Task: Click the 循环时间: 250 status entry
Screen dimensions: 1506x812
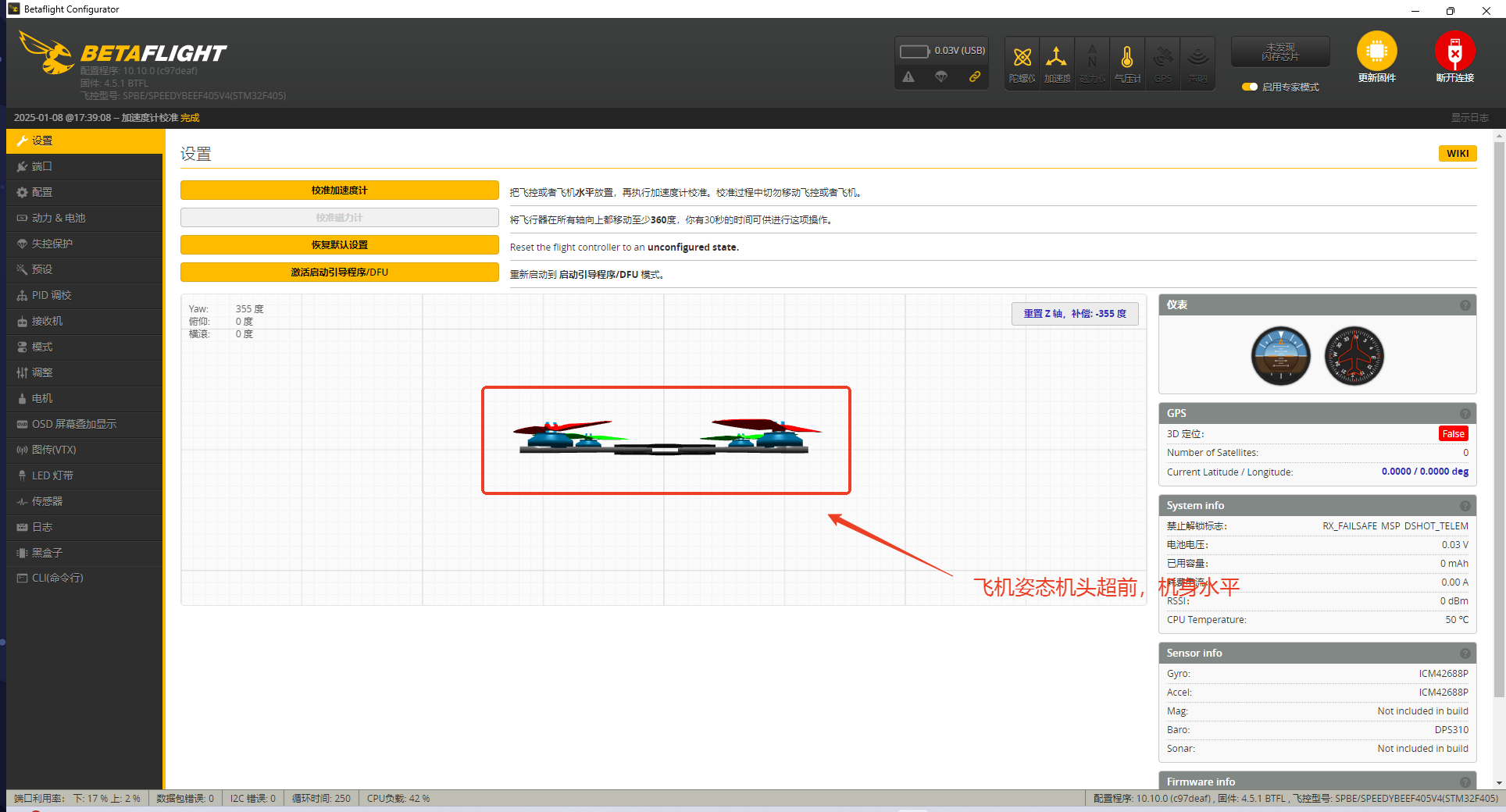Action: 321,799
